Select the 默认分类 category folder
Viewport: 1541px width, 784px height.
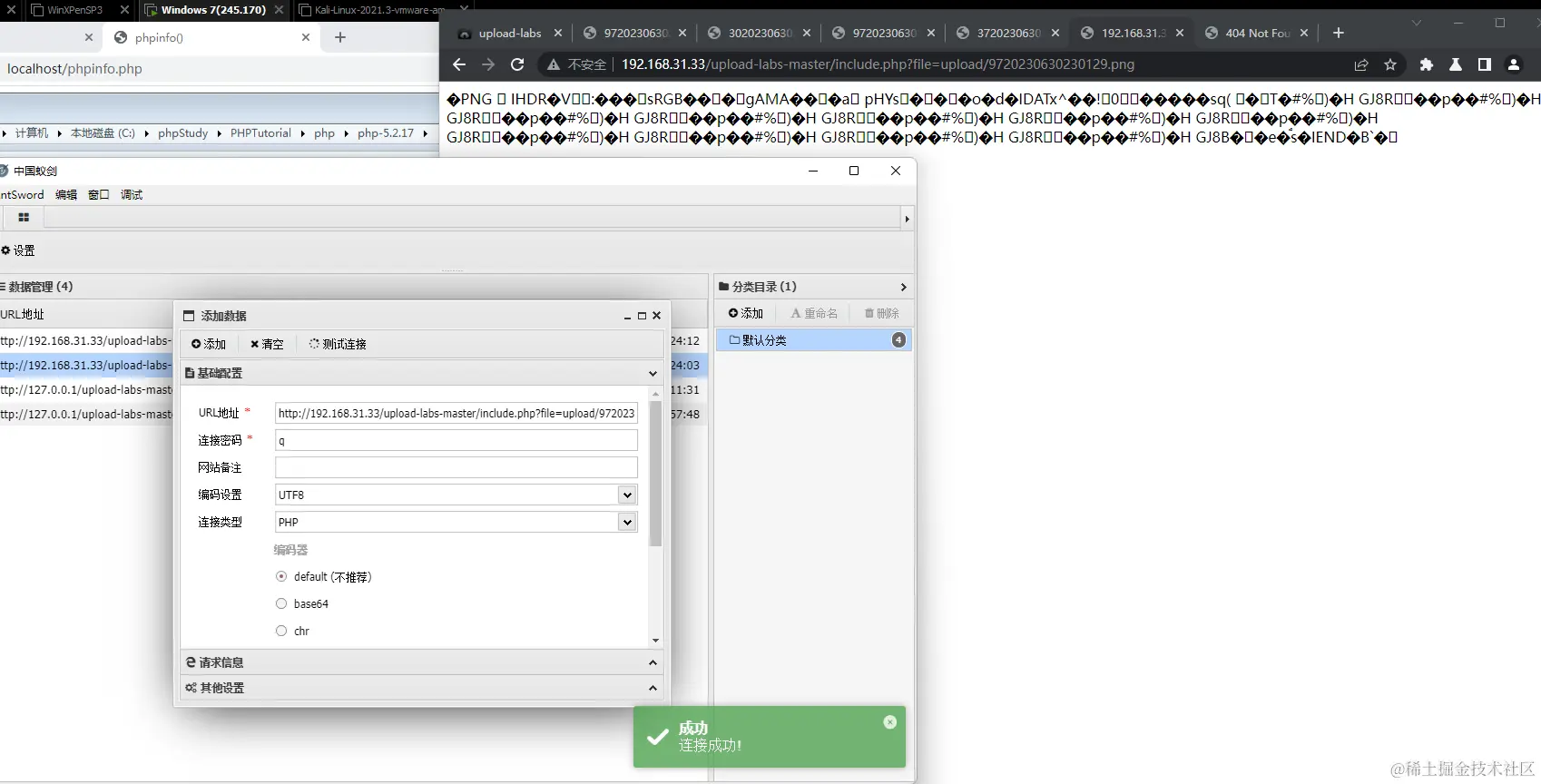pyautogui.click(x=814, y=340)
